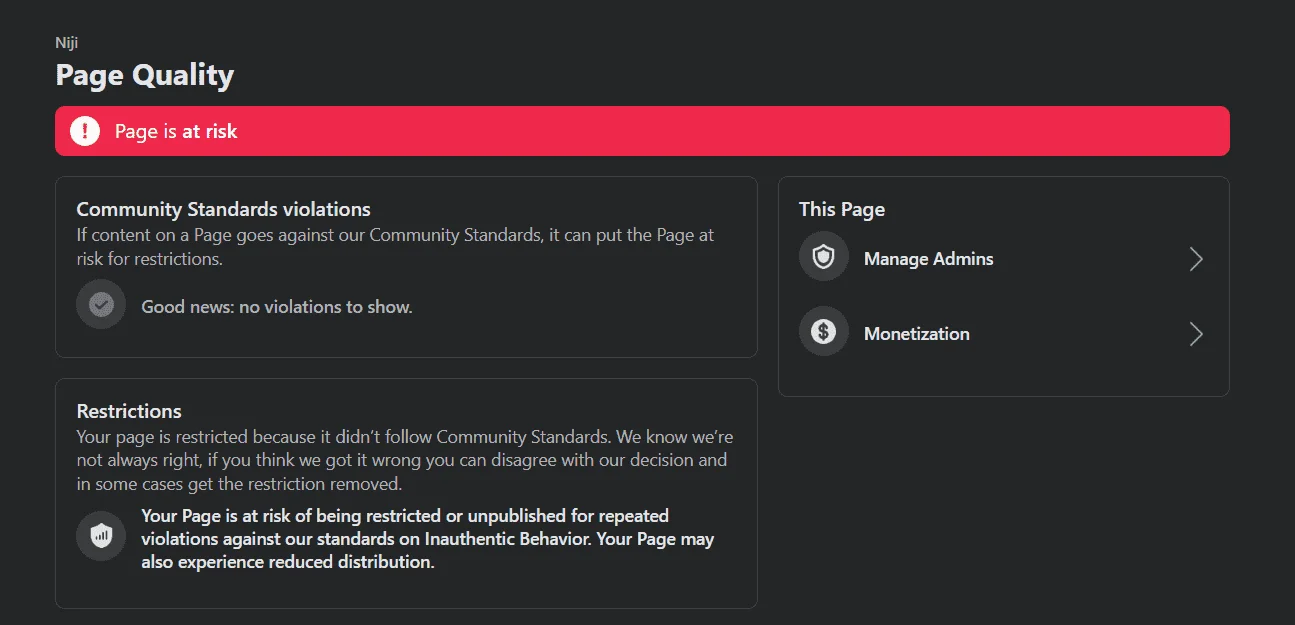Click the shield icon next to Manage Admins
1295x625 pixels.
823,257
